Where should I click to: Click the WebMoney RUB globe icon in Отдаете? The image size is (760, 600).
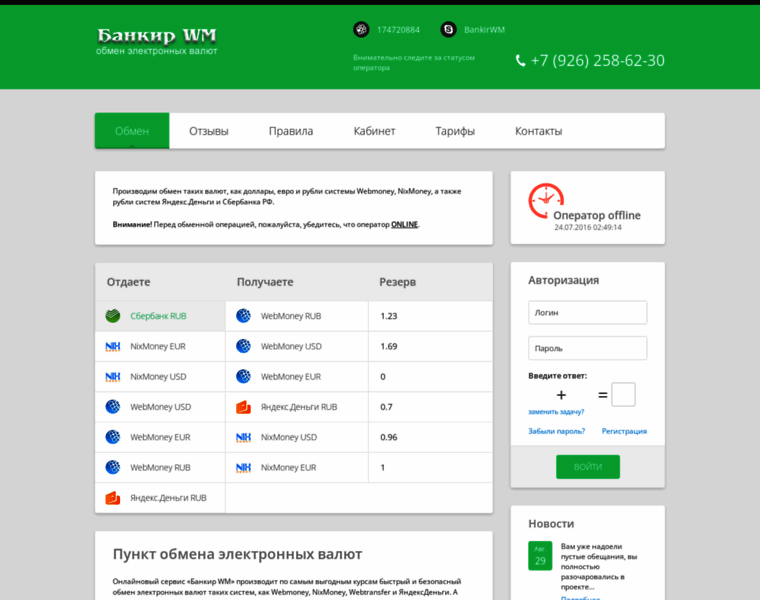tap(113, 467)
